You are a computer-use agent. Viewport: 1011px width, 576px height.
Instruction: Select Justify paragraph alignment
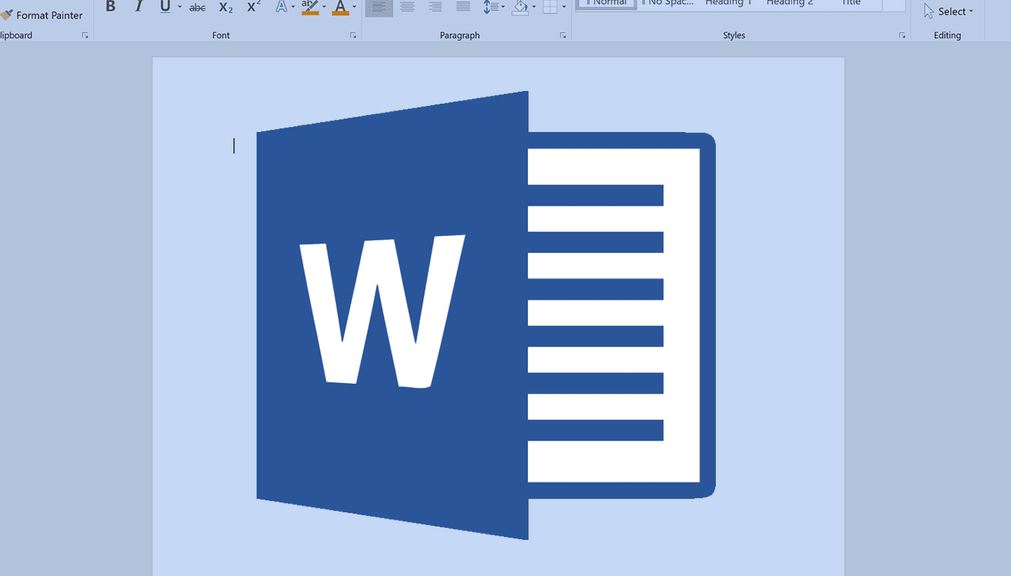point(463,6)
